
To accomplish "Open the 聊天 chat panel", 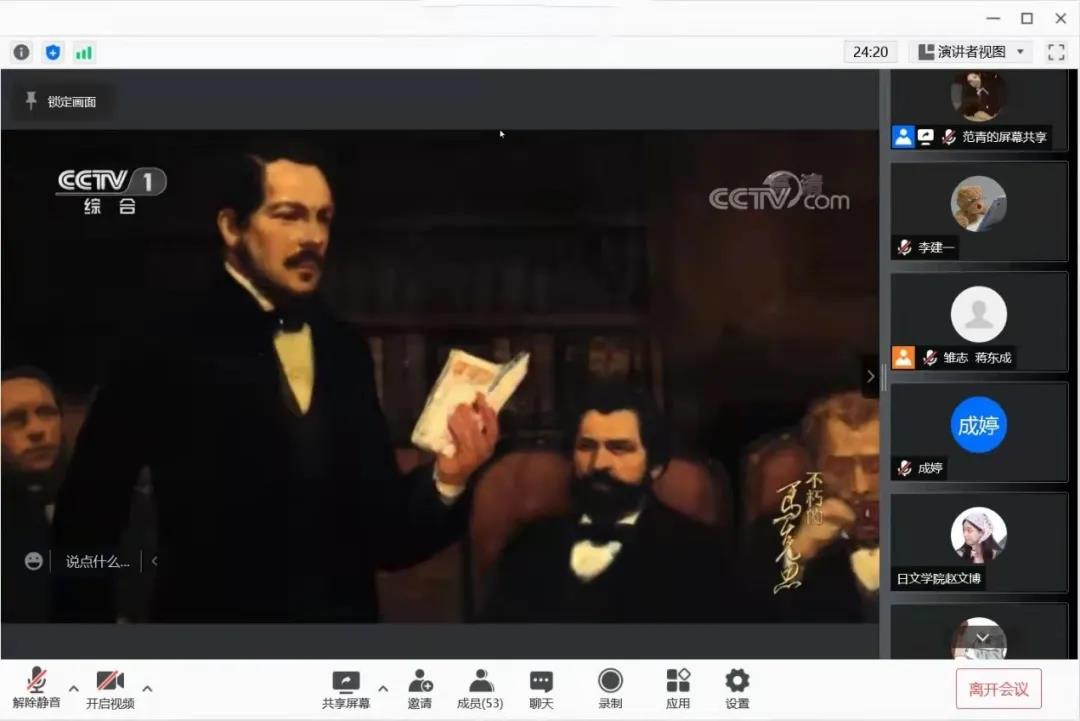I will pos(541,689).
